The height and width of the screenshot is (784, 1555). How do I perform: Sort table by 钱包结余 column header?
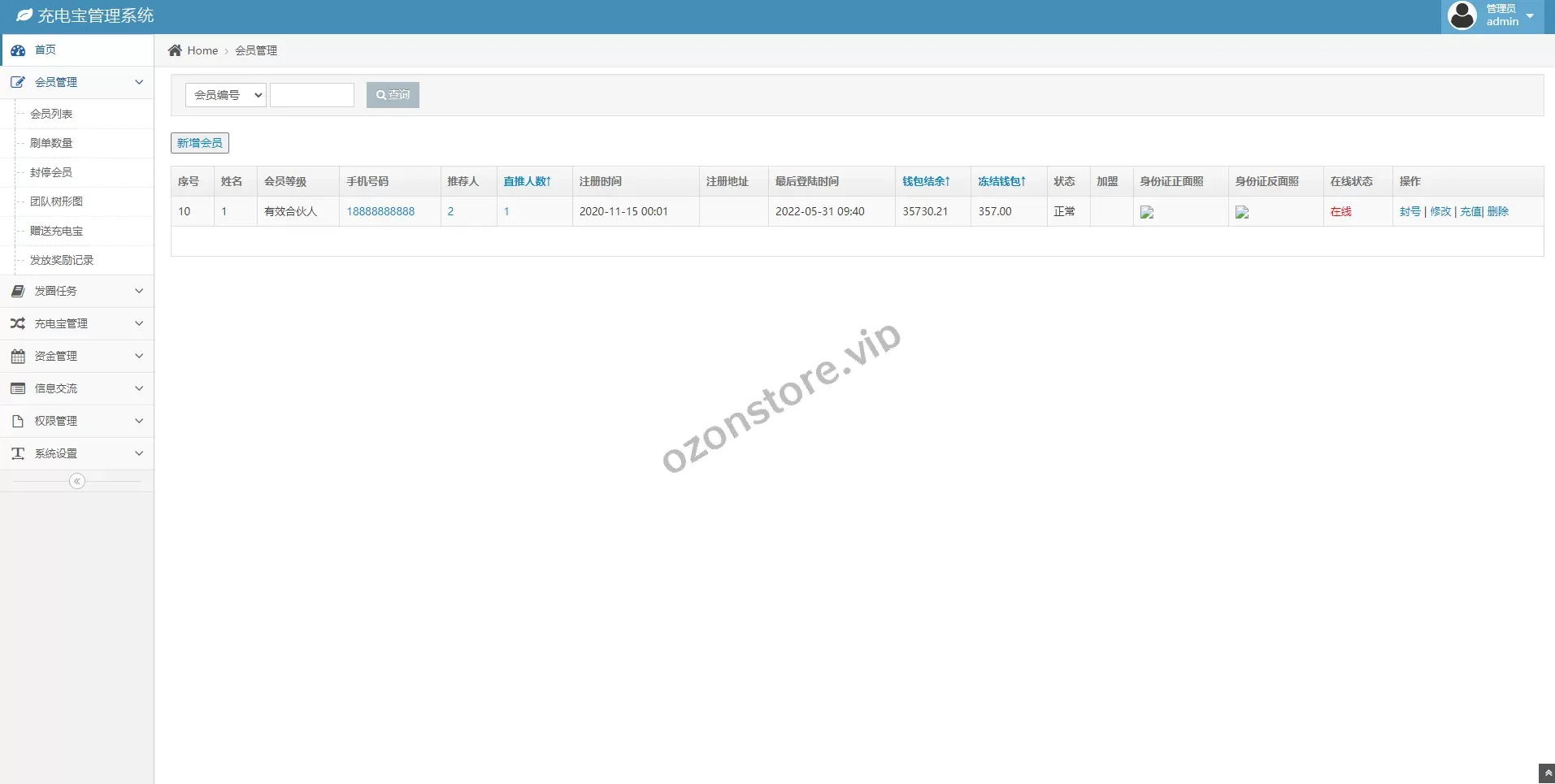(x=926, y=181)
